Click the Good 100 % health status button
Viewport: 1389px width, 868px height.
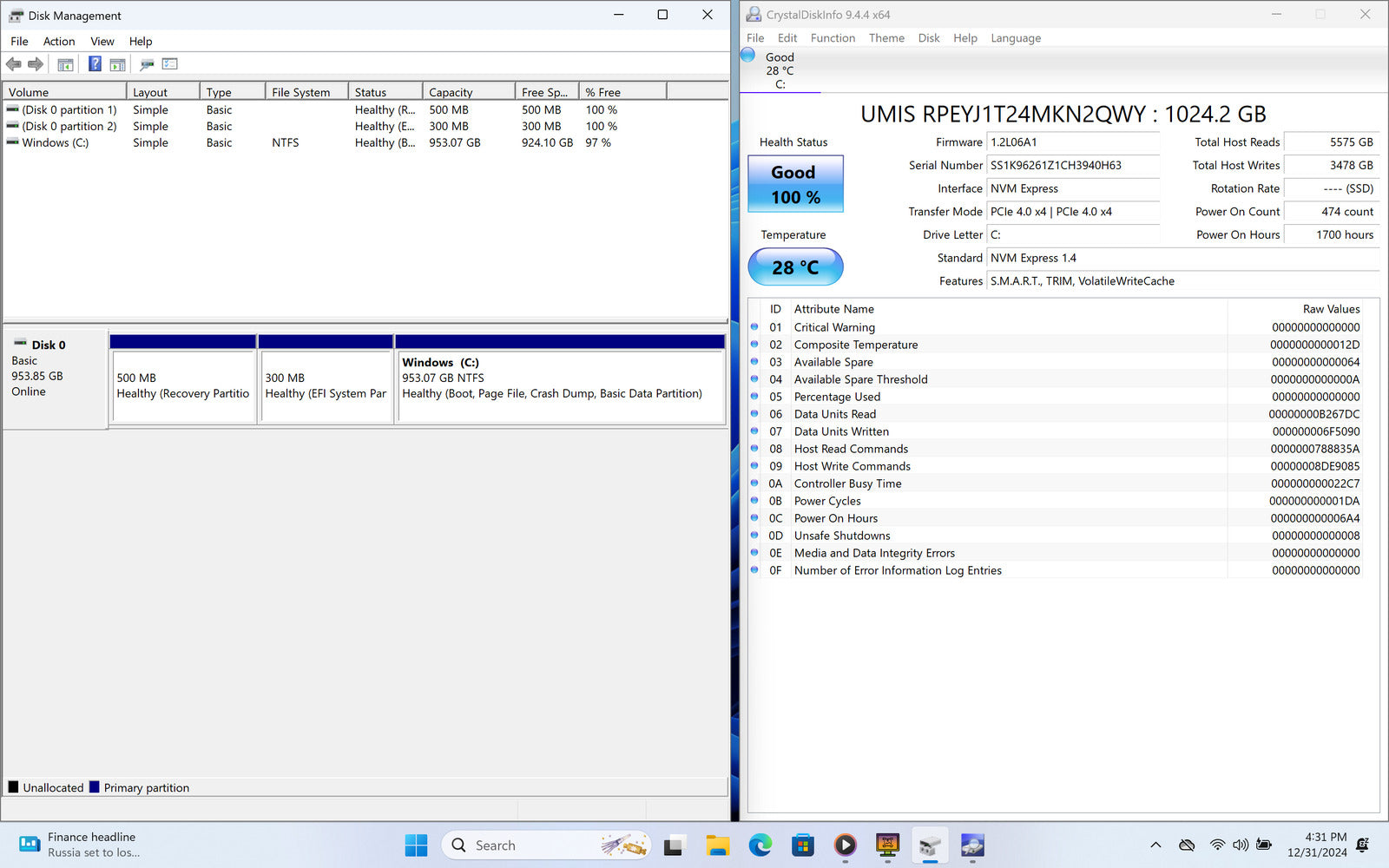click(795, 184)
